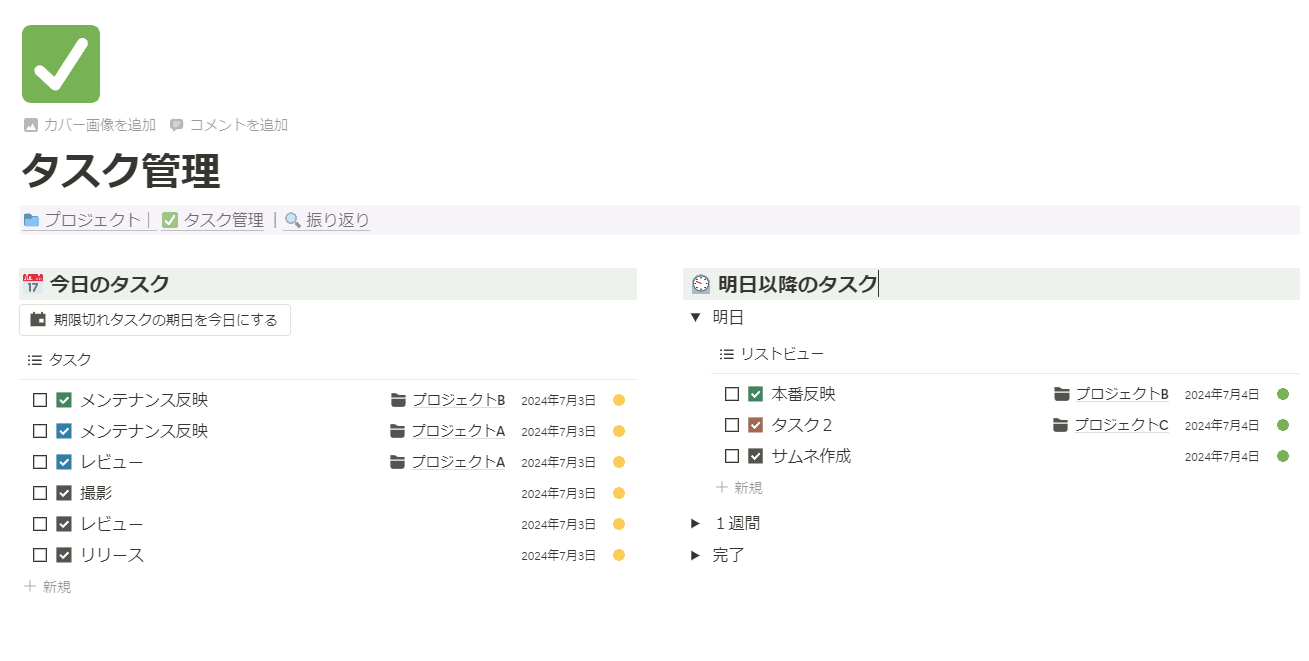Check the checkbox for 撮影 task
1309x661 pixels.
[x=40, y=493]
